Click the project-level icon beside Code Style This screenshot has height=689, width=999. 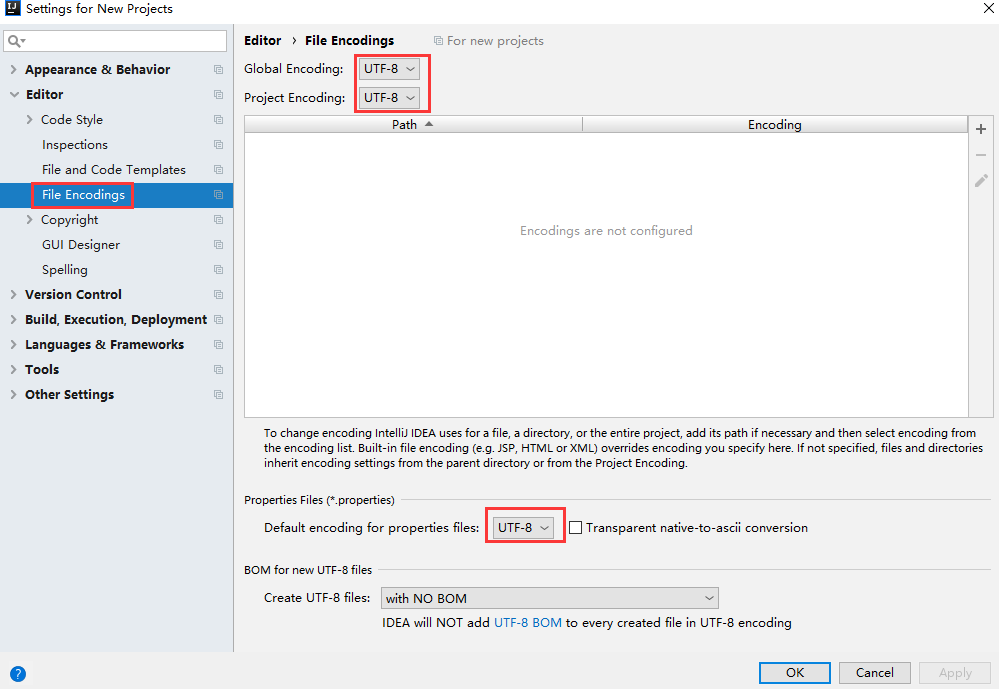pos(218,120)
